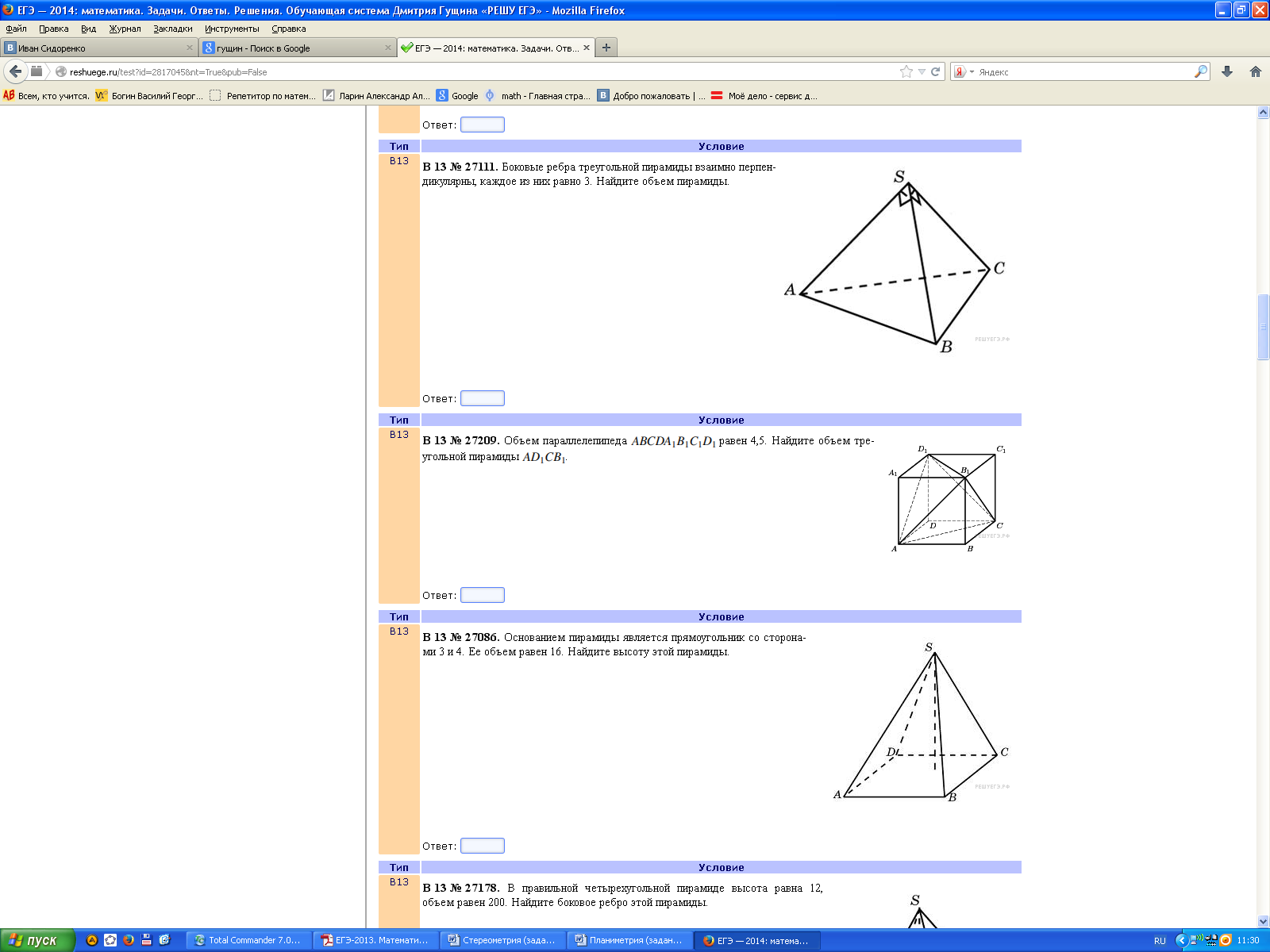Open bookmark math - Главная стра…
1270x952 pixels.
click(x=537, y=95)
